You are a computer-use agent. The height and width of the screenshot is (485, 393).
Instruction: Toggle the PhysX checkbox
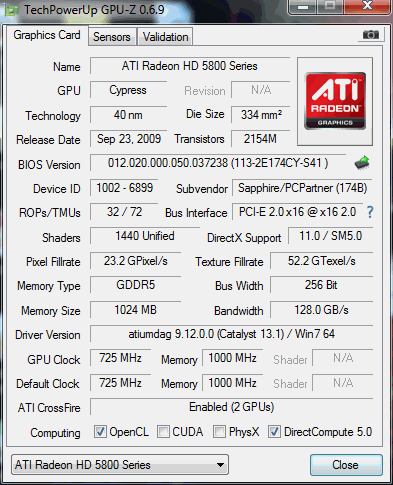(x=219, y=431)
